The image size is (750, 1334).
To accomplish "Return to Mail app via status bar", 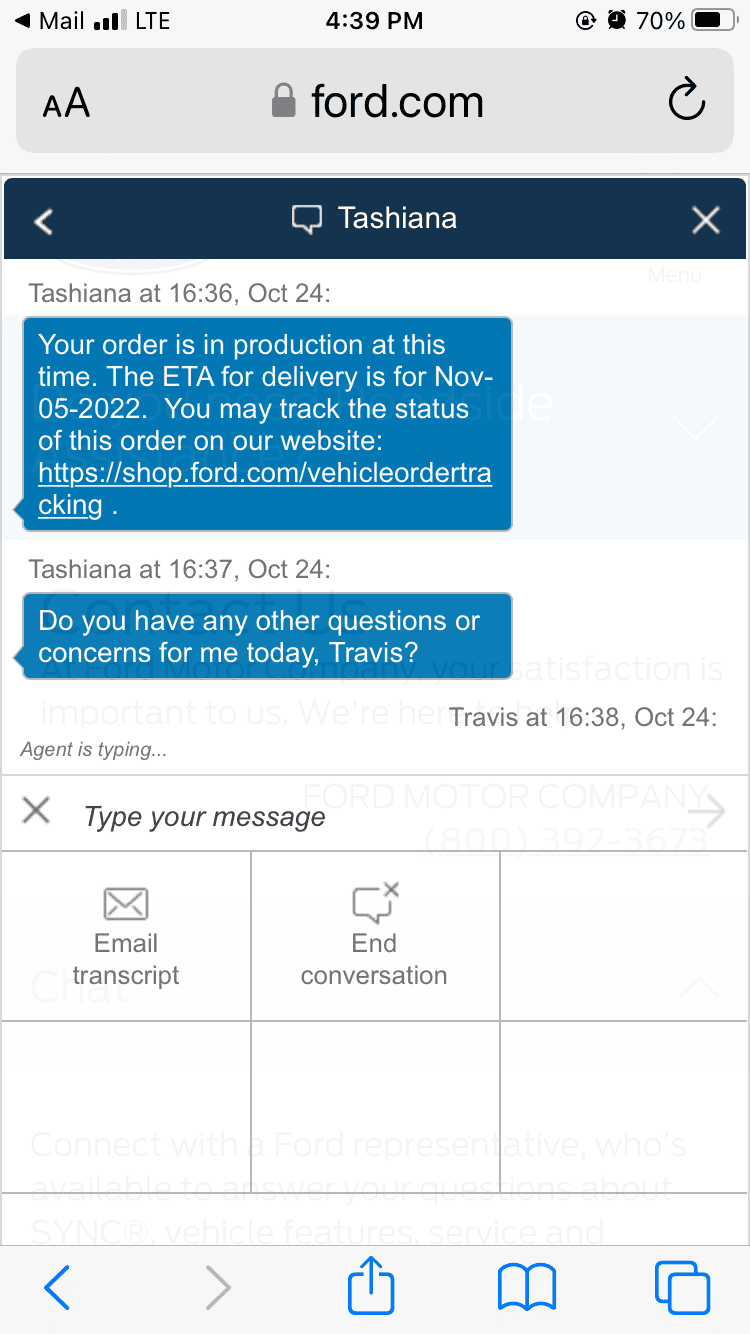I will coord(48,21).
